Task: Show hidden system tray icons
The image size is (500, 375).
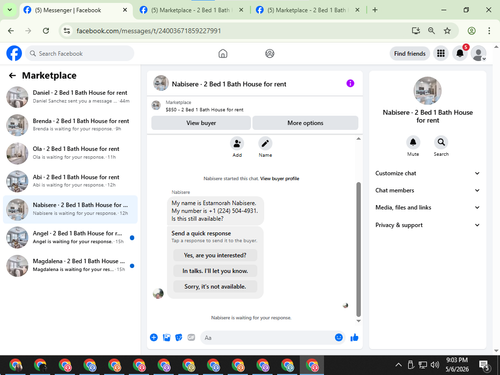Action: click(x=398, y=365)
